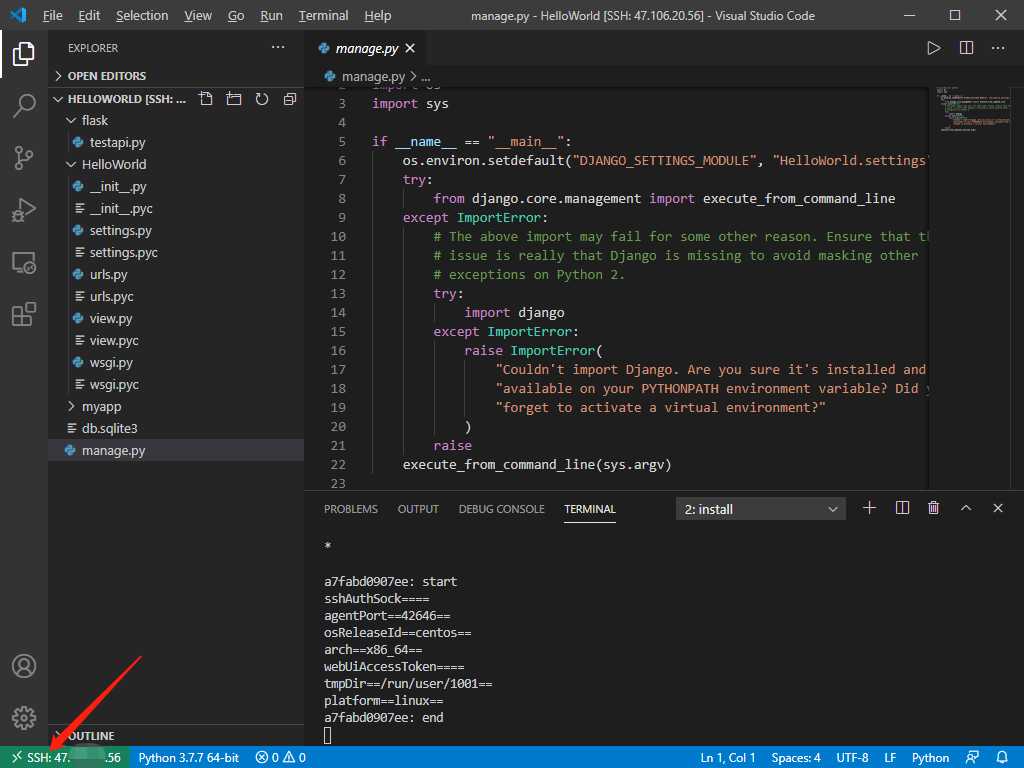Open settings.py file
1024x768 pixels.
pos(120,230)
